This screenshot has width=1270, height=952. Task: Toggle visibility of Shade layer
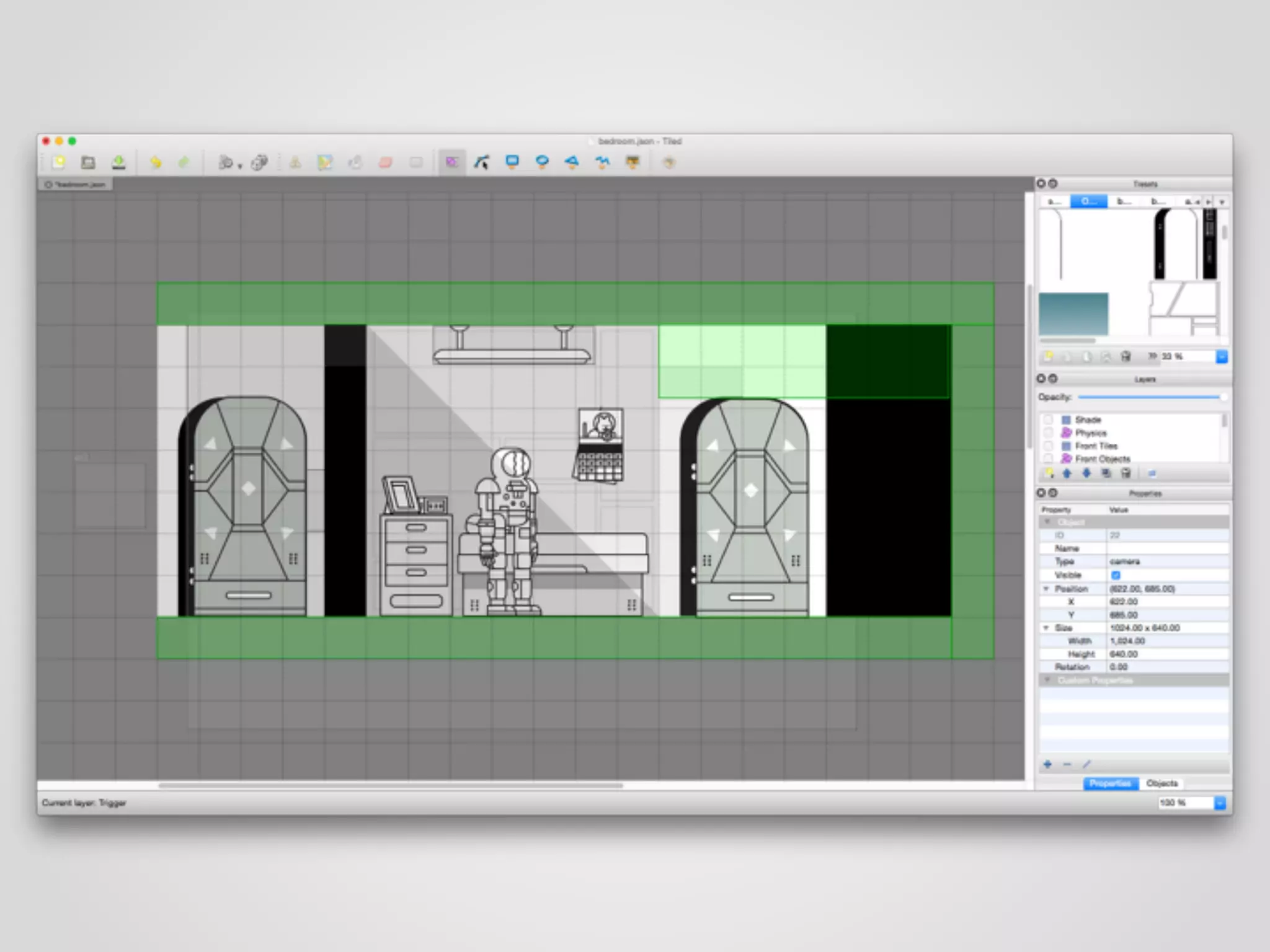(1048, 420)
